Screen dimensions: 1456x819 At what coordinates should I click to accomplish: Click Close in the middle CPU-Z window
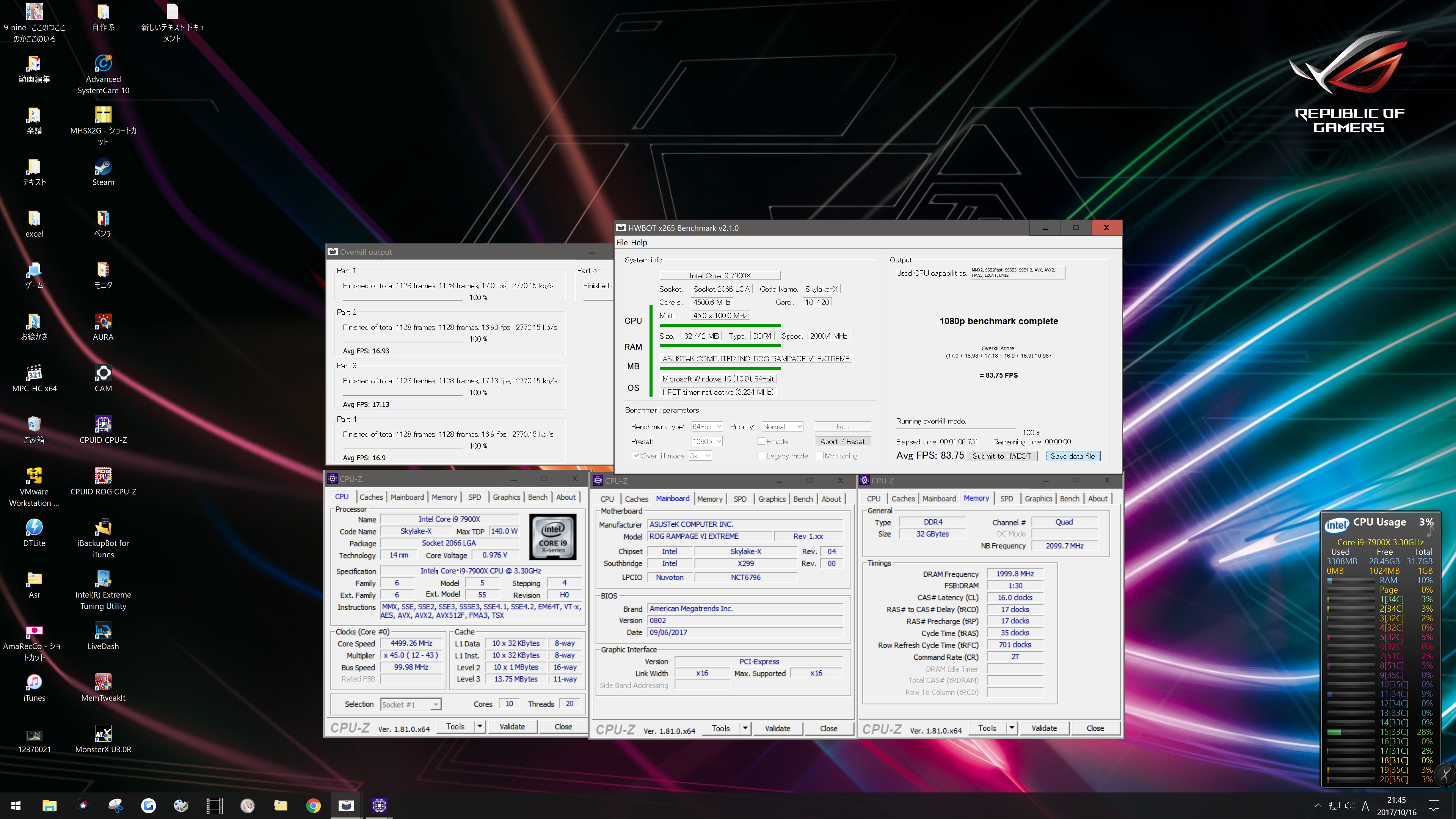point(828,728)
